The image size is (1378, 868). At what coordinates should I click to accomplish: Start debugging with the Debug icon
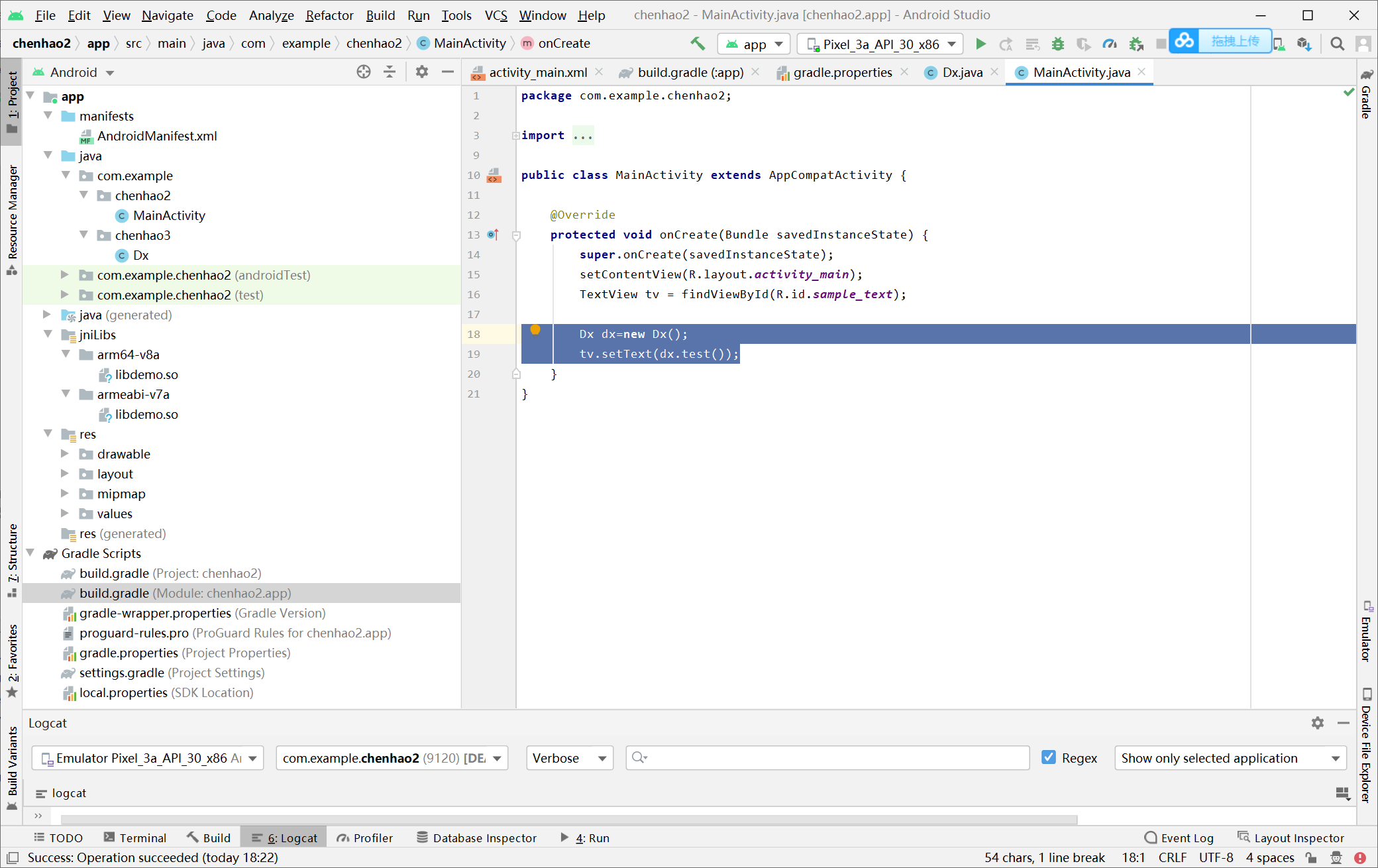1058,42
